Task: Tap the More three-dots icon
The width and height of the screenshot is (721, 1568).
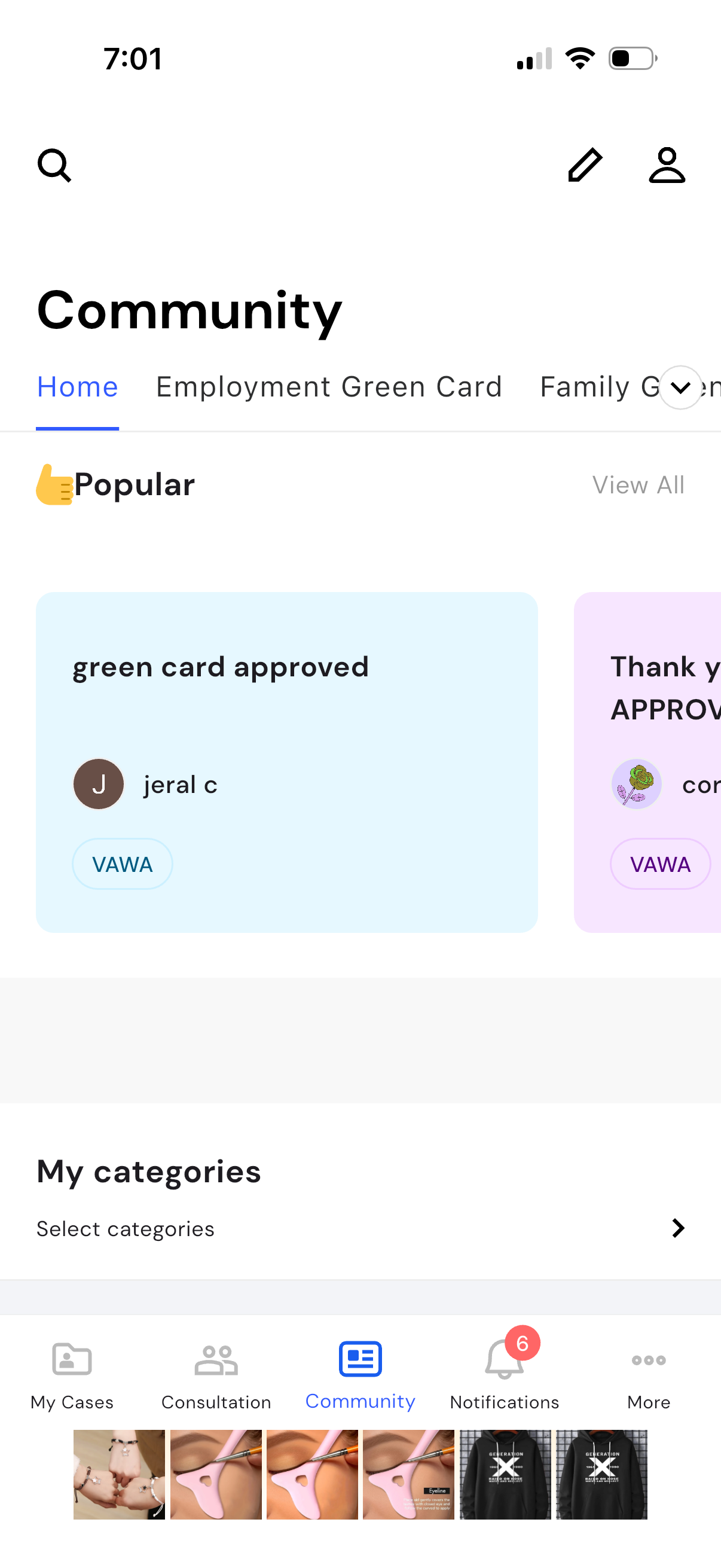Action: click(649, 1361)
